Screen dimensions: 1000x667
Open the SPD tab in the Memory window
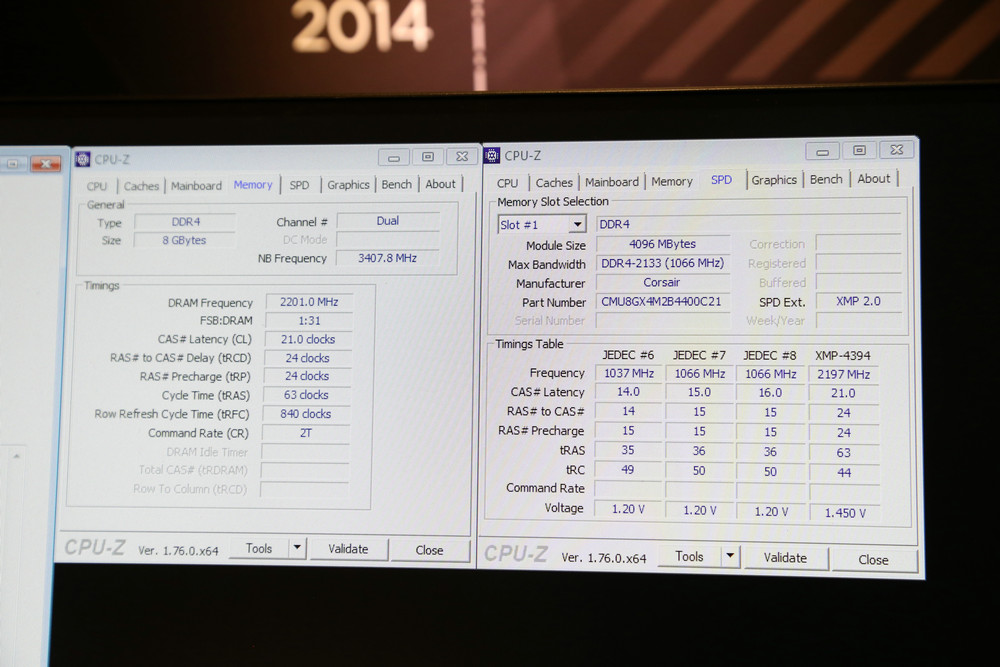click(299, 185)
